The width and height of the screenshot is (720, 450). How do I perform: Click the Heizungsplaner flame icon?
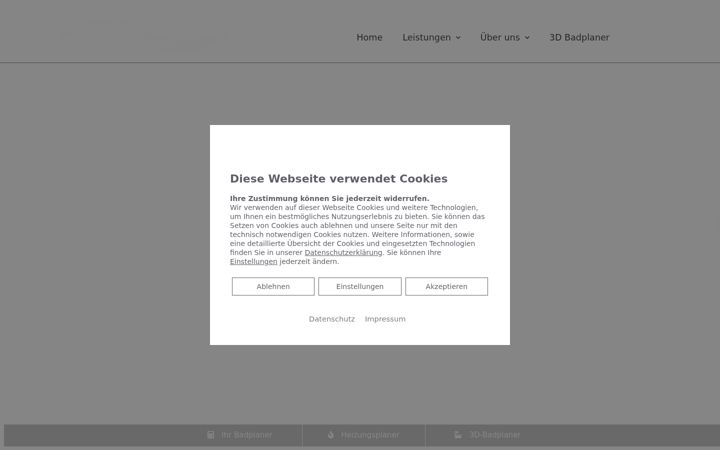[x=331, y=435]
